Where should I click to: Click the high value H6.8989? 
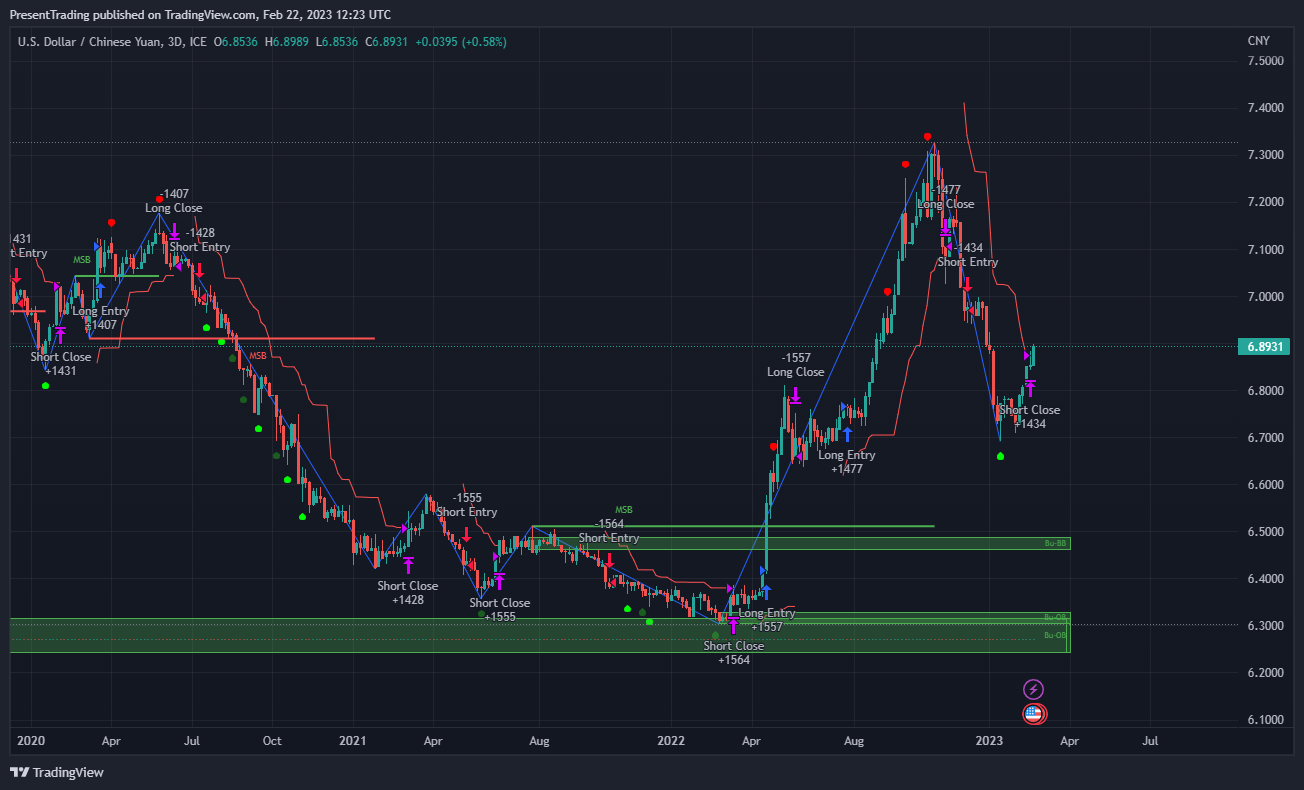pyautogui.click(x=286, y=42)
